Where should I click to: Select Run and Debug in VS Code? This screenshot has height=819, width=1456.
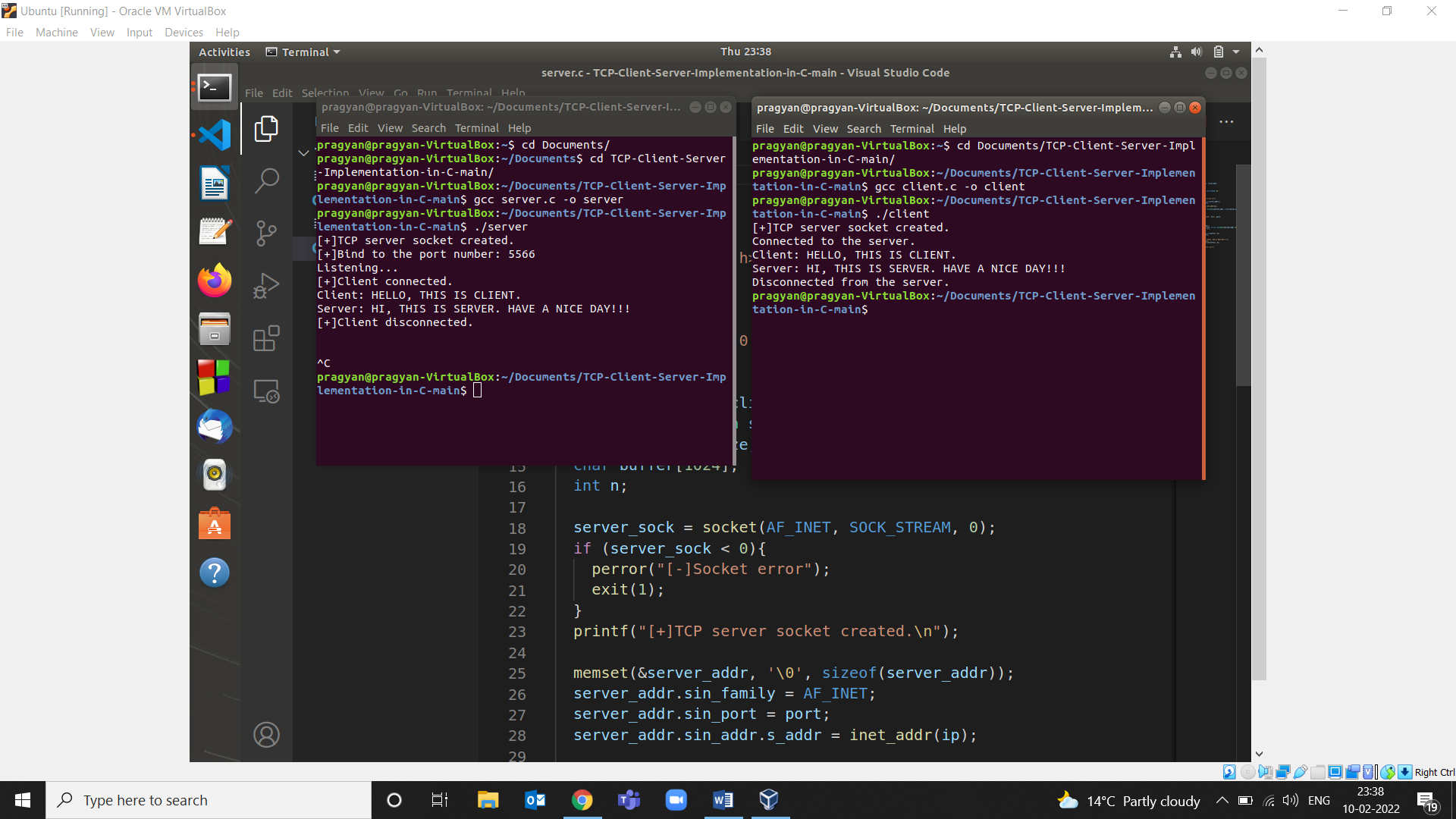click(x=266, y=286)
